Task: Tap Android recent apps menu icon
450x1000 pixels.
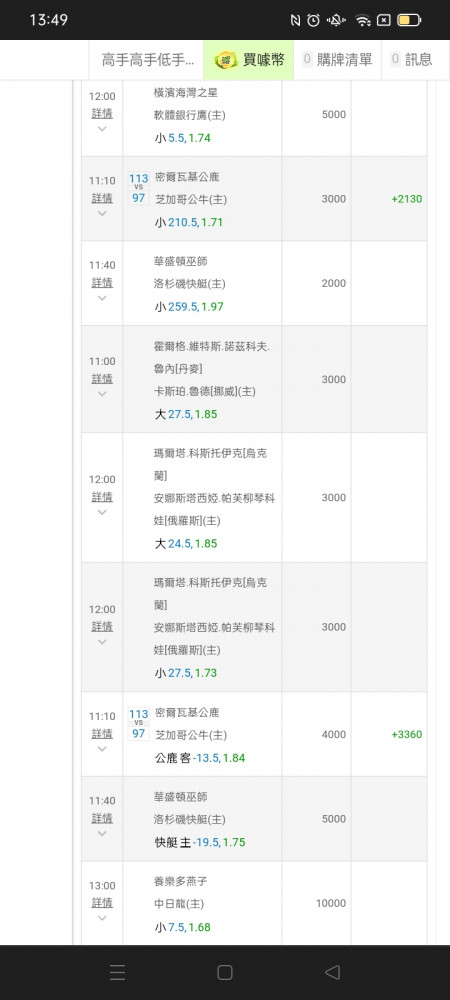Action: [x=117, y=972]
